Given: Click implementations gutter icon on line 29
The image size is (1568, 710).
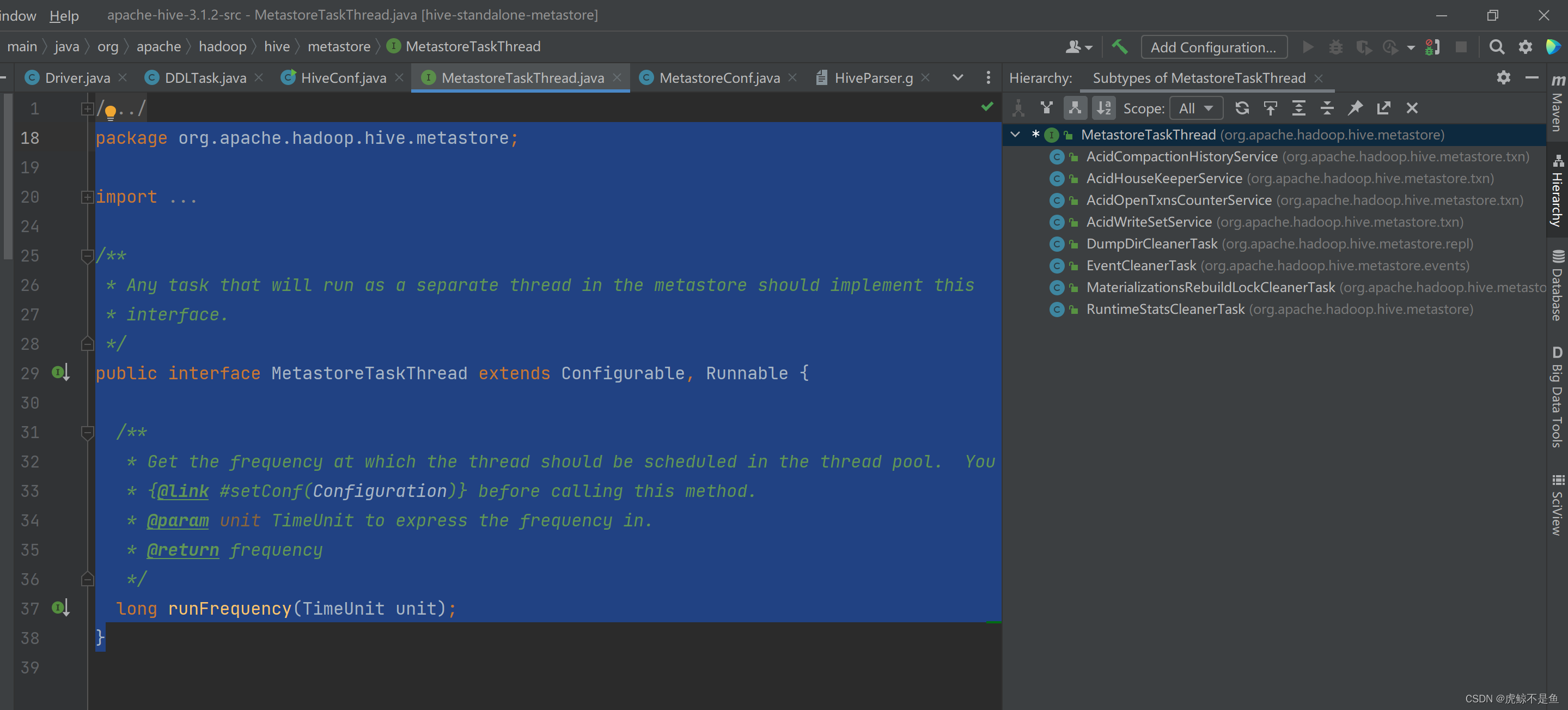Looking at the screenshot, I should (60, 372).
